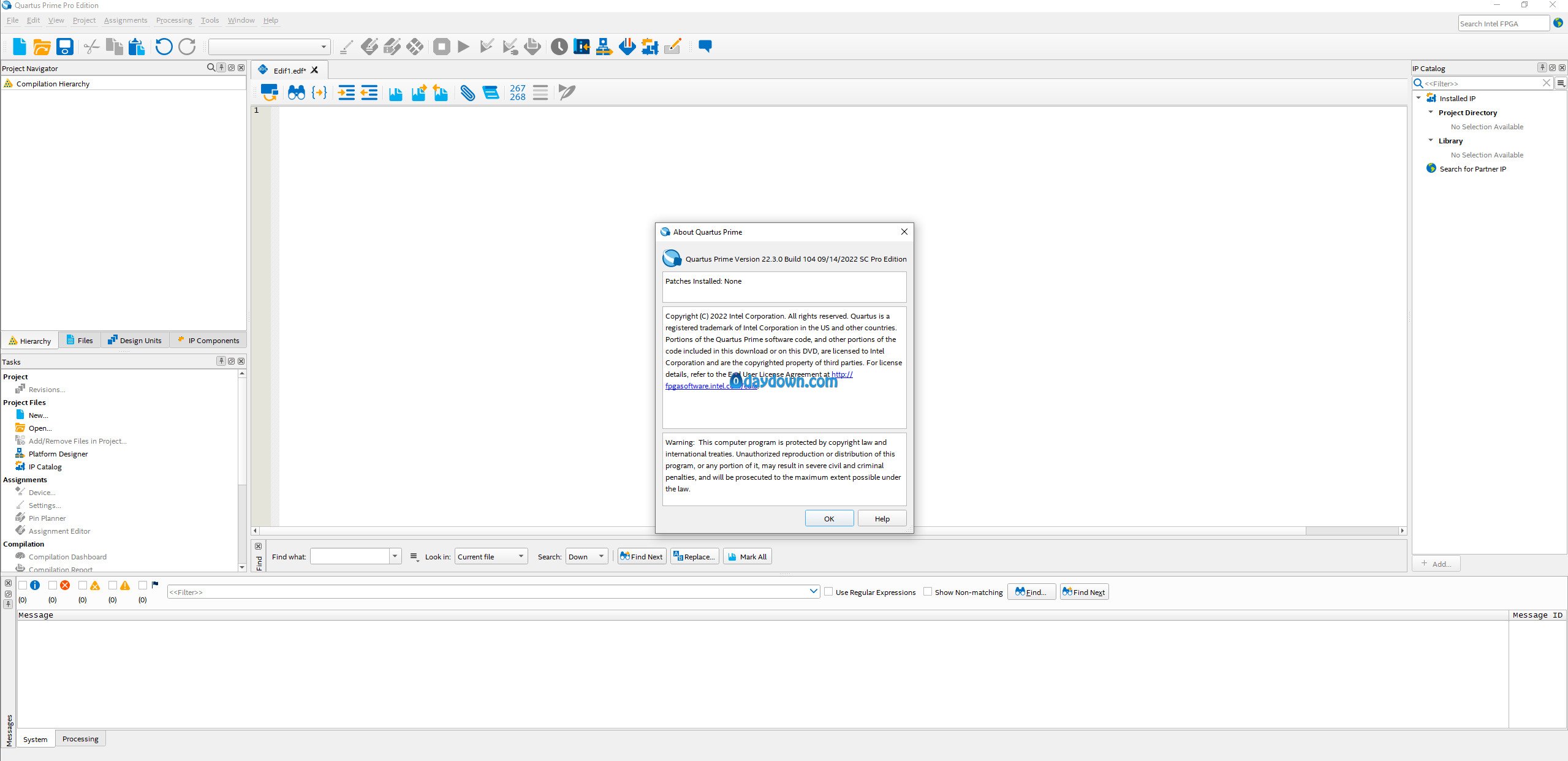This screenshot has height=761, width=1568.
Task: Click the Stop Processing icon
Action: [442, 47]
